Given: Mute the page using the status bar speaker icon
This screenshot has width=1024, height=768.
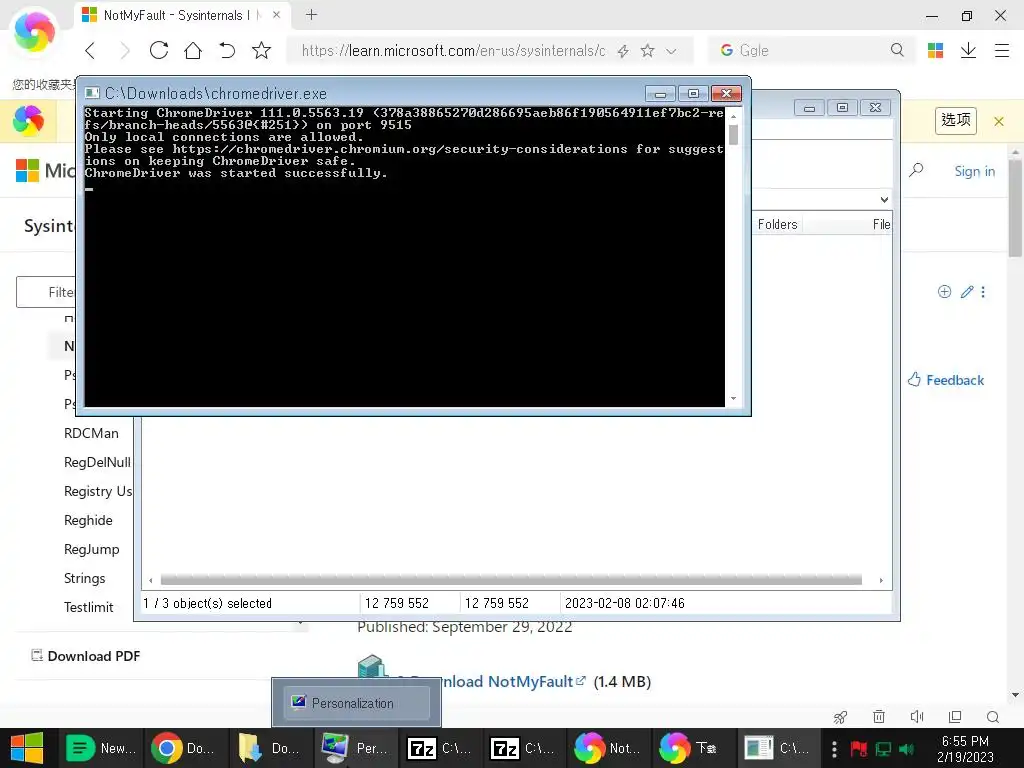Looking at the screenshot, I should coord(917,717).
